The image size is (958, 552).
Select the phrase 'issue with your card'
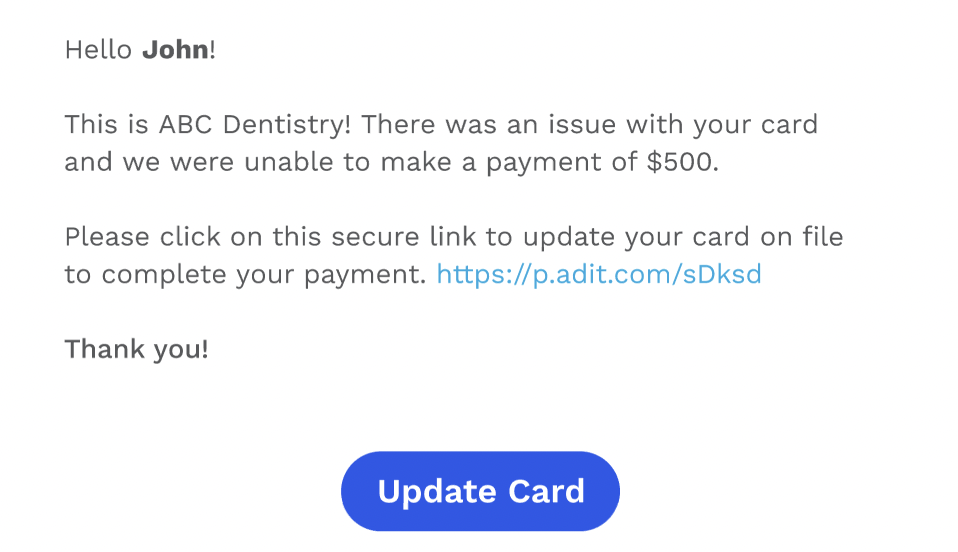click(x=683, y=125)
